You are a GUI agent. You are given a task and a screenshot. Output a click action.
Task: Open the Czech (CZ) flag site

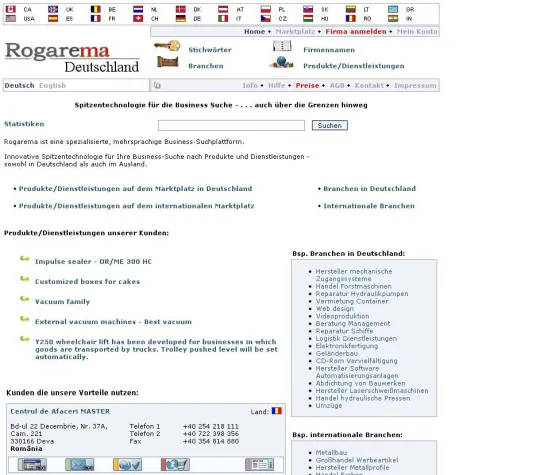[x=266, y=18]
